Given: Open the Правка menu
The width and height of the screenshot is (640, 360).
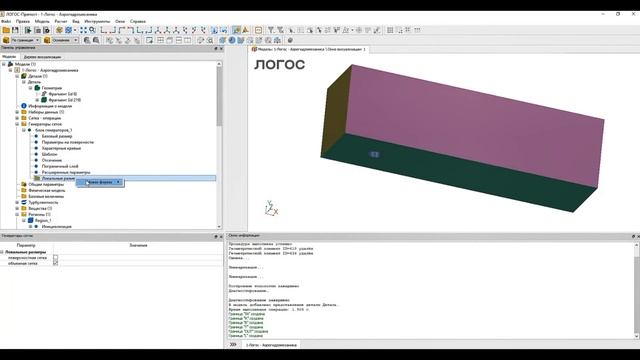Looking at the screenshot, I should point(23,21).
